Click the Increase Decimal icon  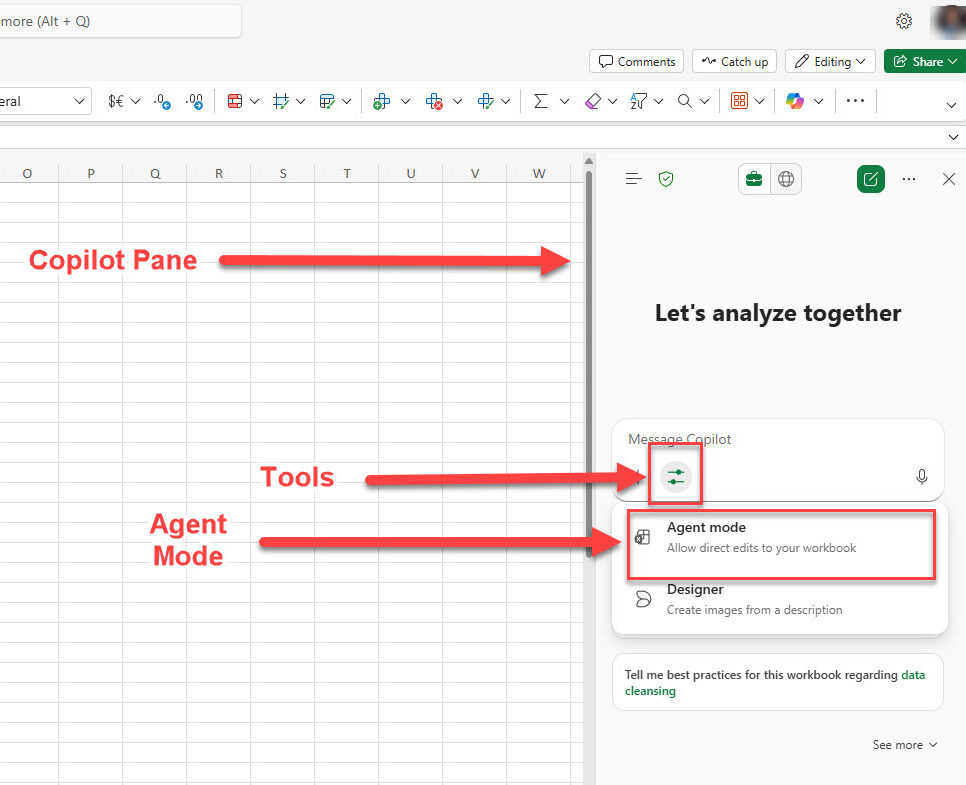point(194,101)
